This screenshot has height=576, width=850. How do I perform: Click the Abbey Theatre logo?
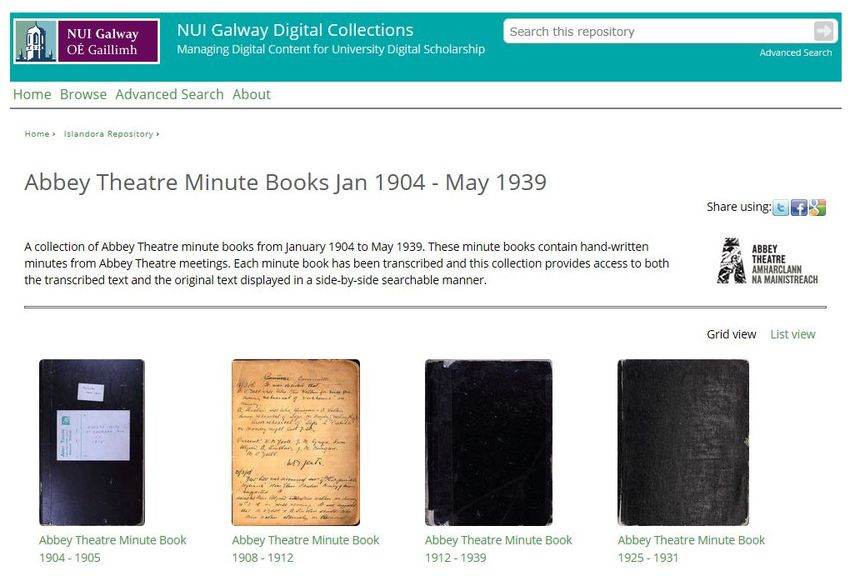point(768,261)
